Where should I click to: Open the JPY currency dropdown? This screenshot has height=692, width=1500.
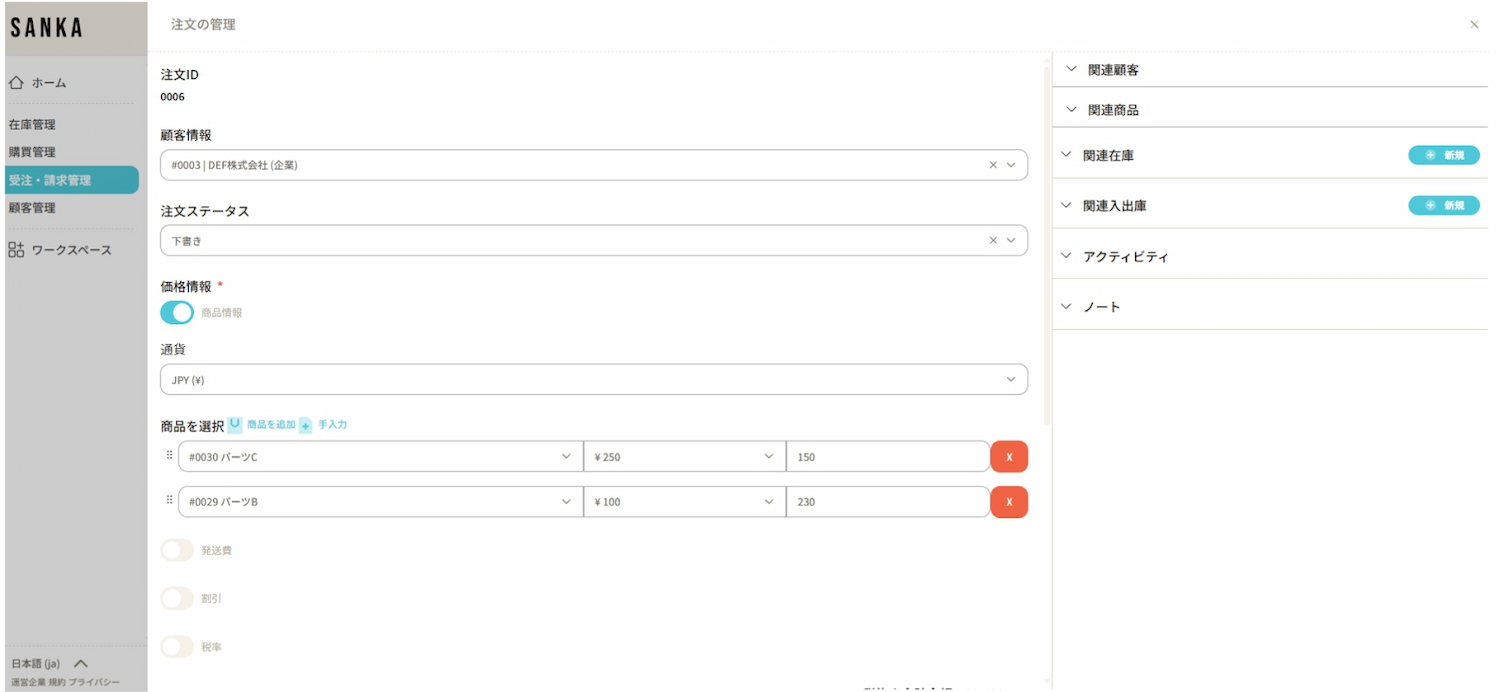tap(593, 380)
